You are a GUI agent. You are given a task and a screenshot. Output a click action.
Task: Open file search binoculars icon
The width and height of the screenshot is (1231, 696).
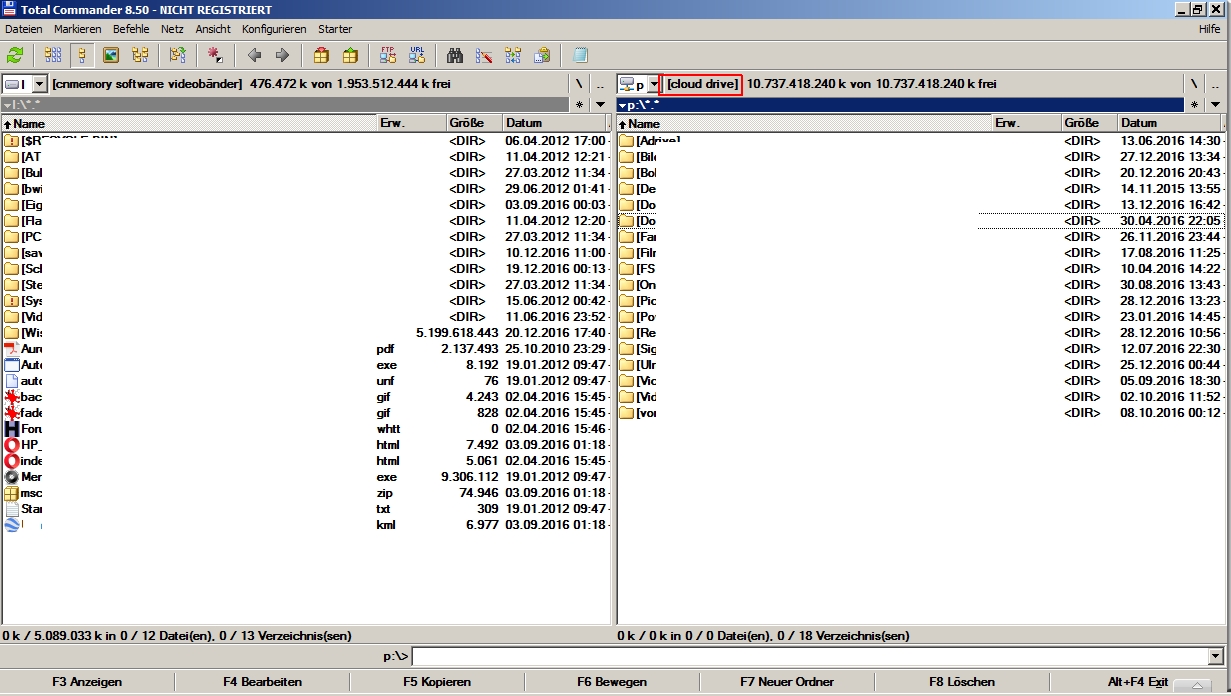(x=455, y=55)
